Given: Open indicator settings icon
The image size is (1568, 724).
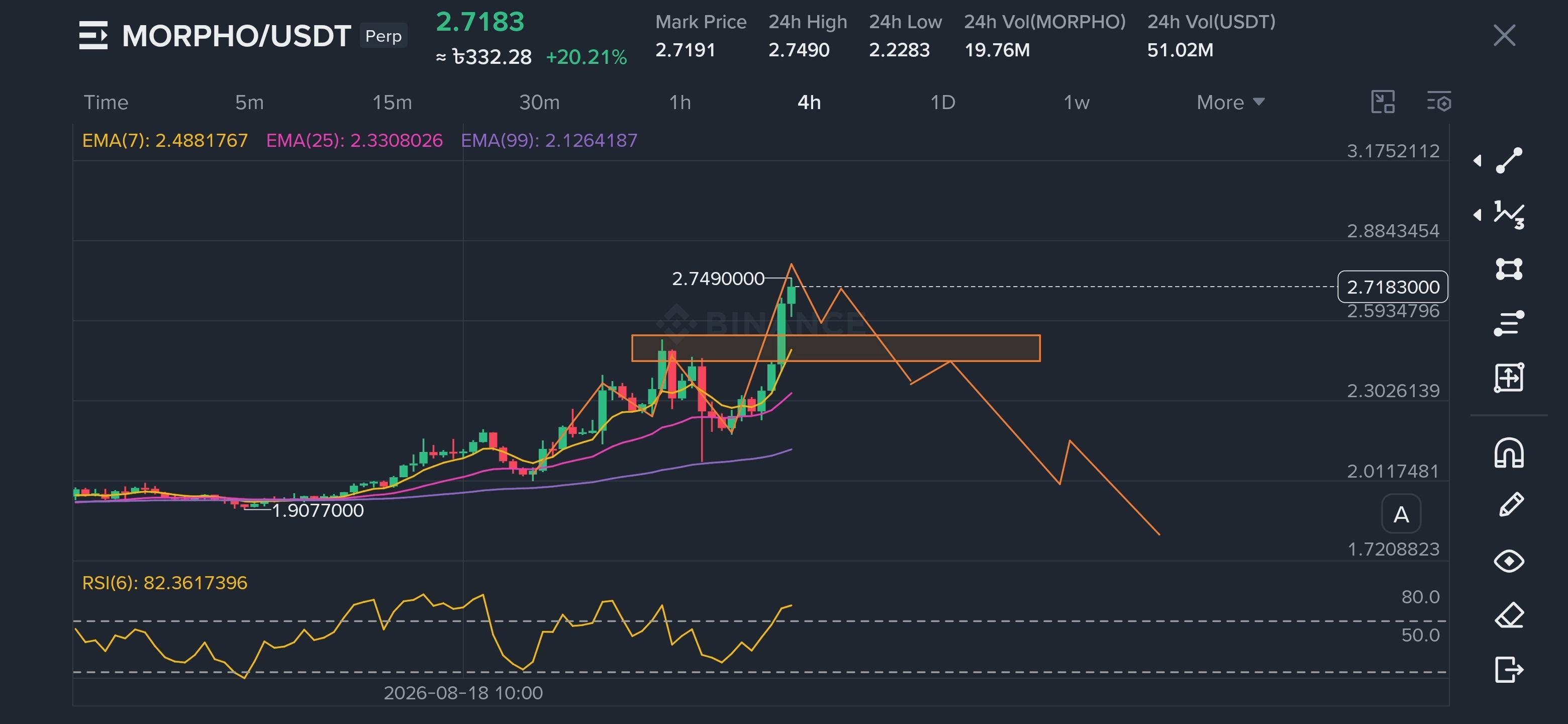Looking at the screenshot, I should point(1439,102).
